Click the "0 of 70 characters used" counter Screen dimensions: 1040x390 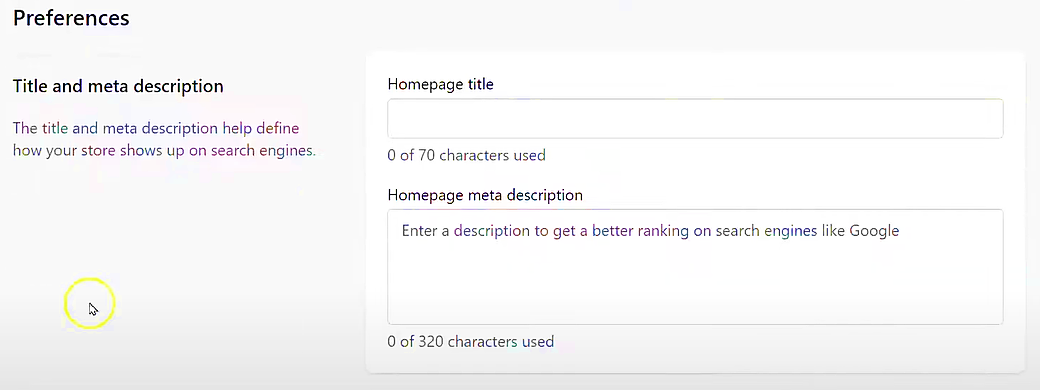[466, 155]
